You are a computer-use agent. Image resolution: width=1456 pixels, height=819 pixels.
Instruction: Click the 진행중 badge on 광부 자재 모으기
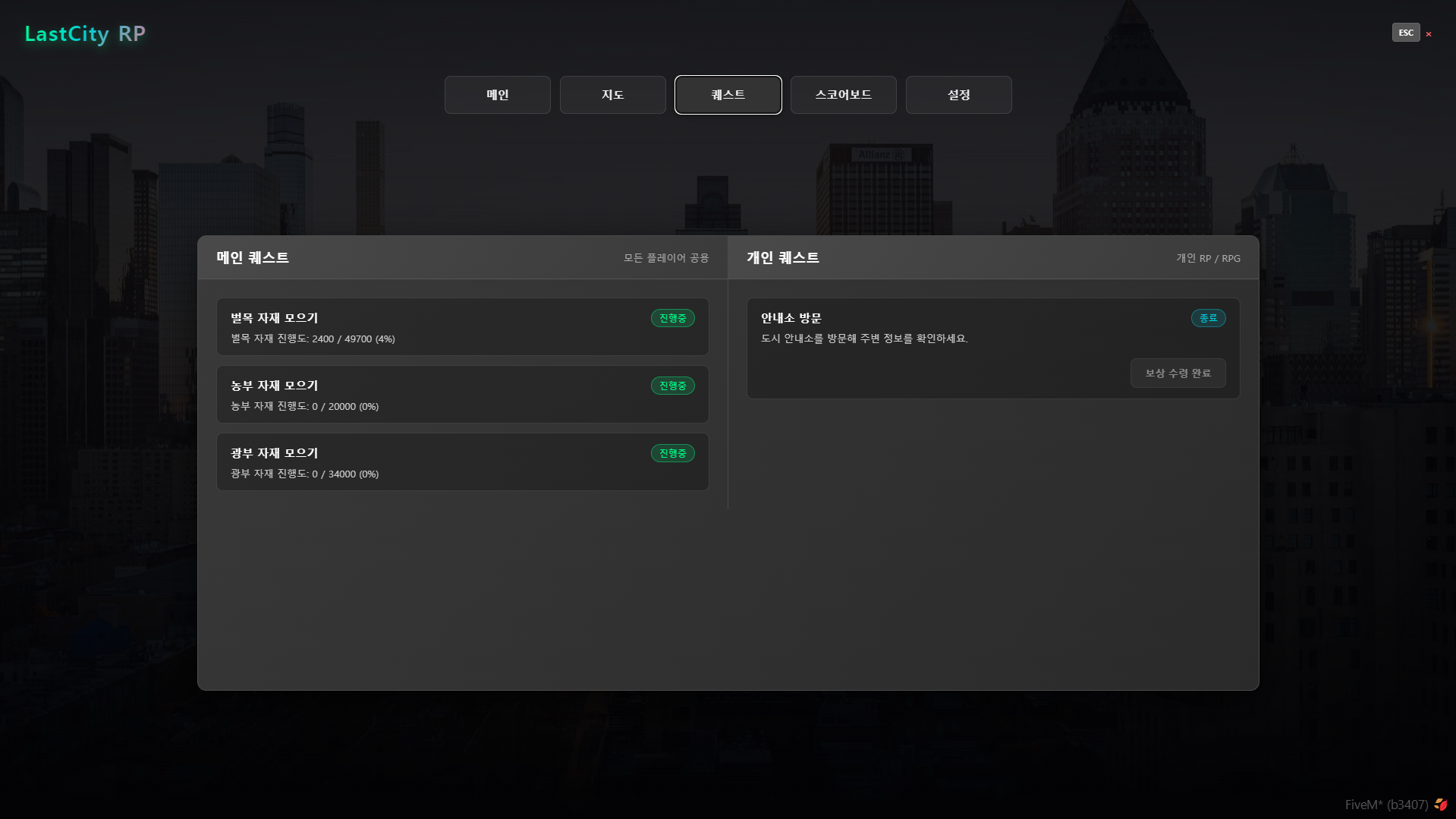[672, 454]
